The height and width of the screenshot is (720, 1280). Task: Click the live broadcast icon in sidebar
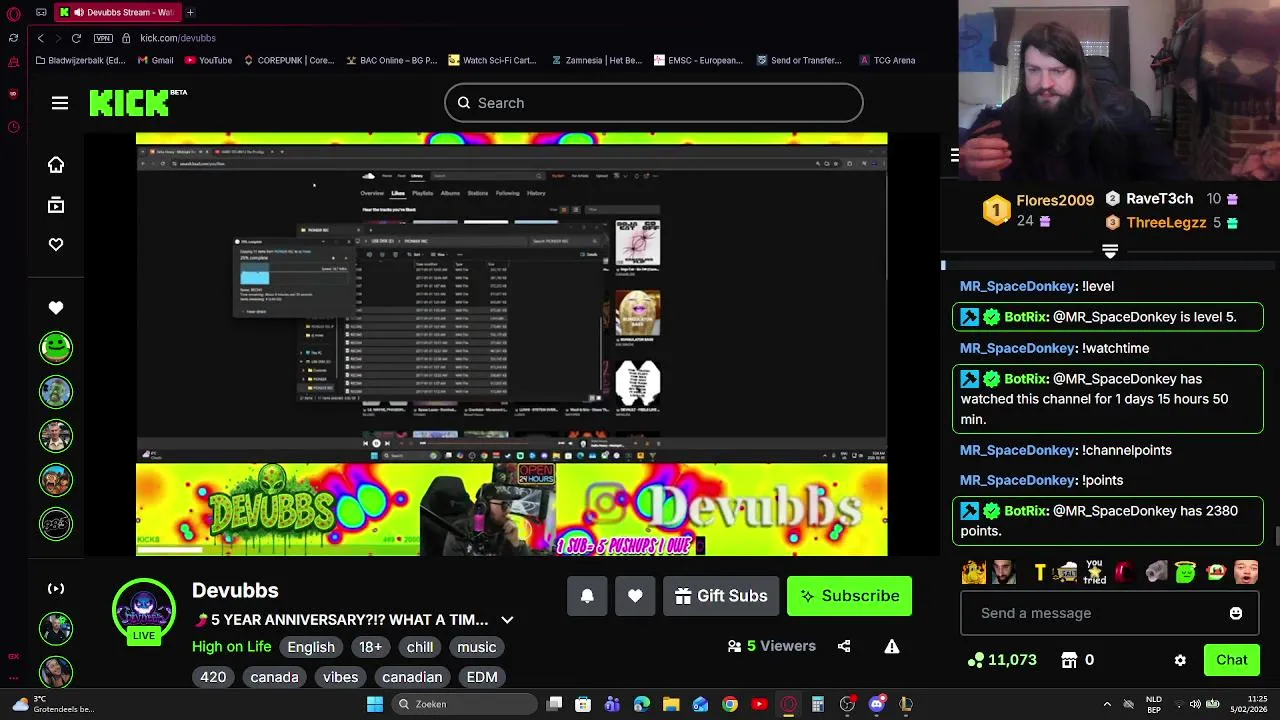(56, 589)
